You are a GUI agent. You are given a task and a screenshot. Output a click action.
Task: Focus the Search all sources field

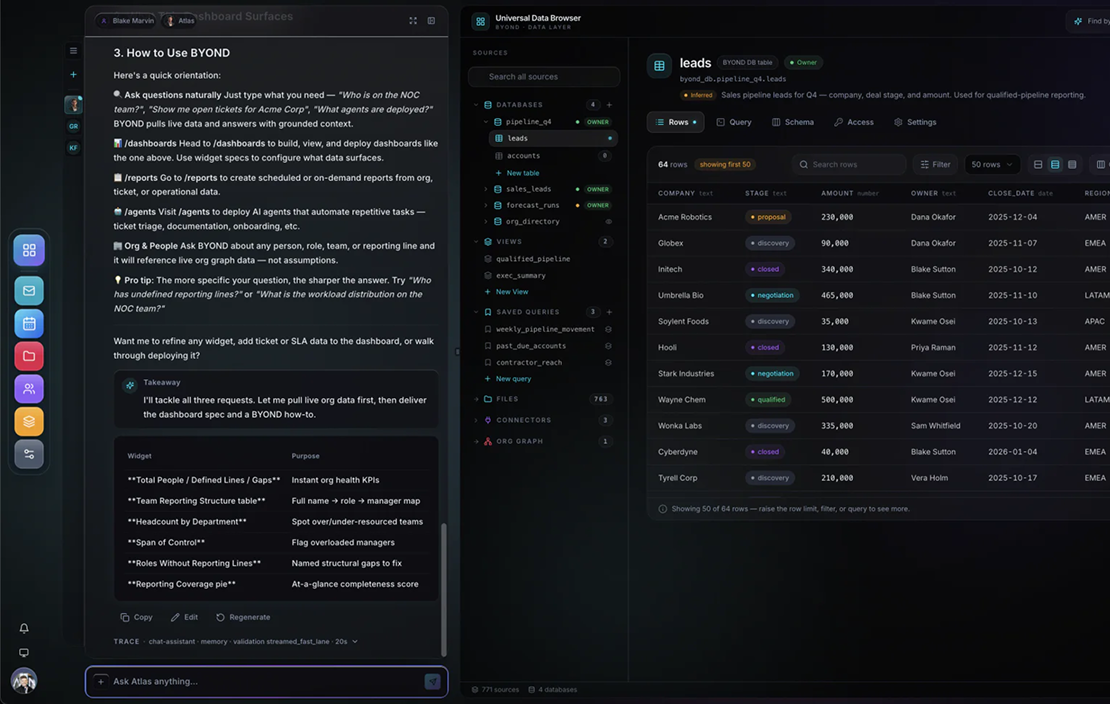pos(544,76)
